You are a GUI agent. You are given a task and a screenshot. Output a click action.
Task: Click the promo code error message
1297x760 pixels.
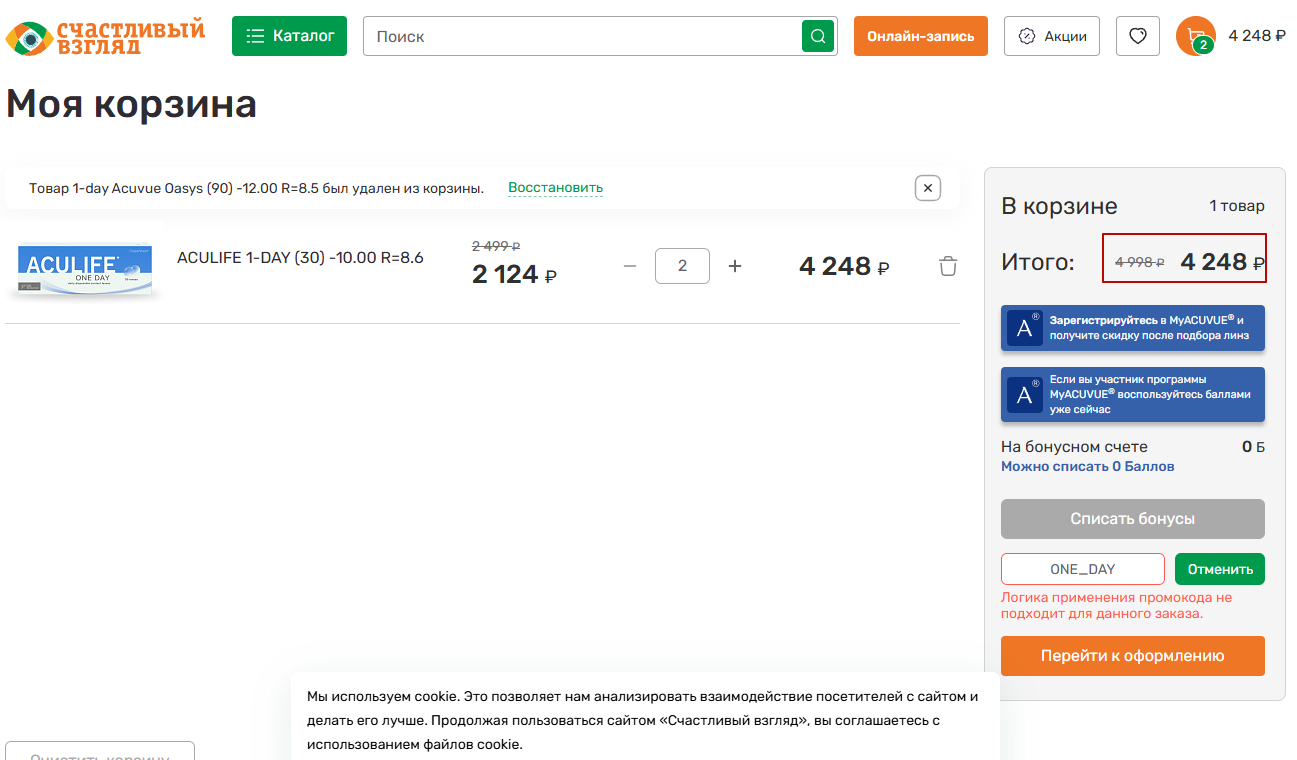[1117, 605]
